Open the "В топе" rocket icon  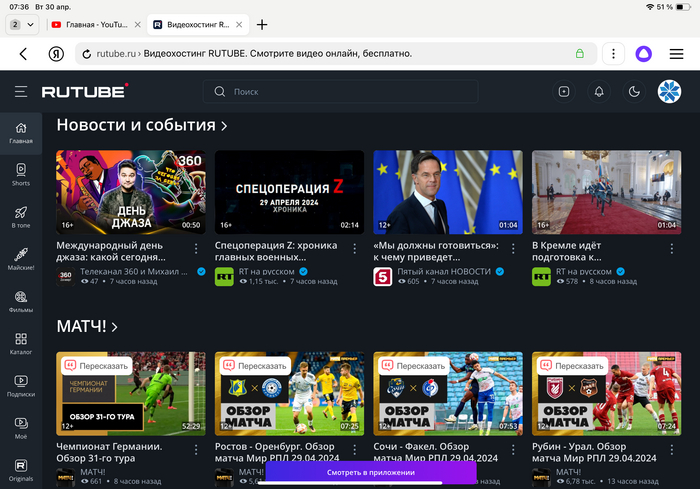tap(21, 217)
